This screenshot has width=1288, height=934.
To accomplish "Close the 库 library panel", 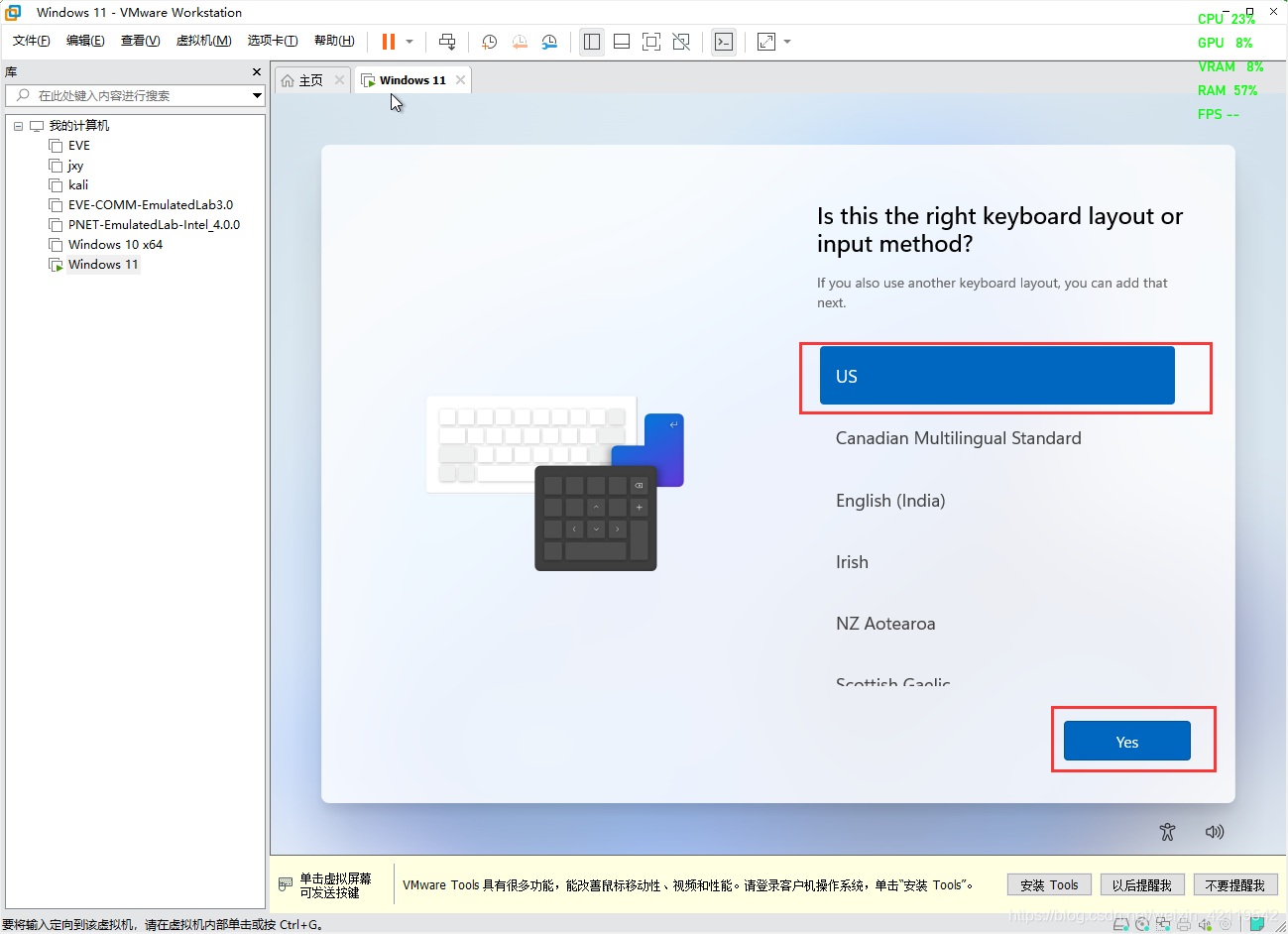I will 257,72.
